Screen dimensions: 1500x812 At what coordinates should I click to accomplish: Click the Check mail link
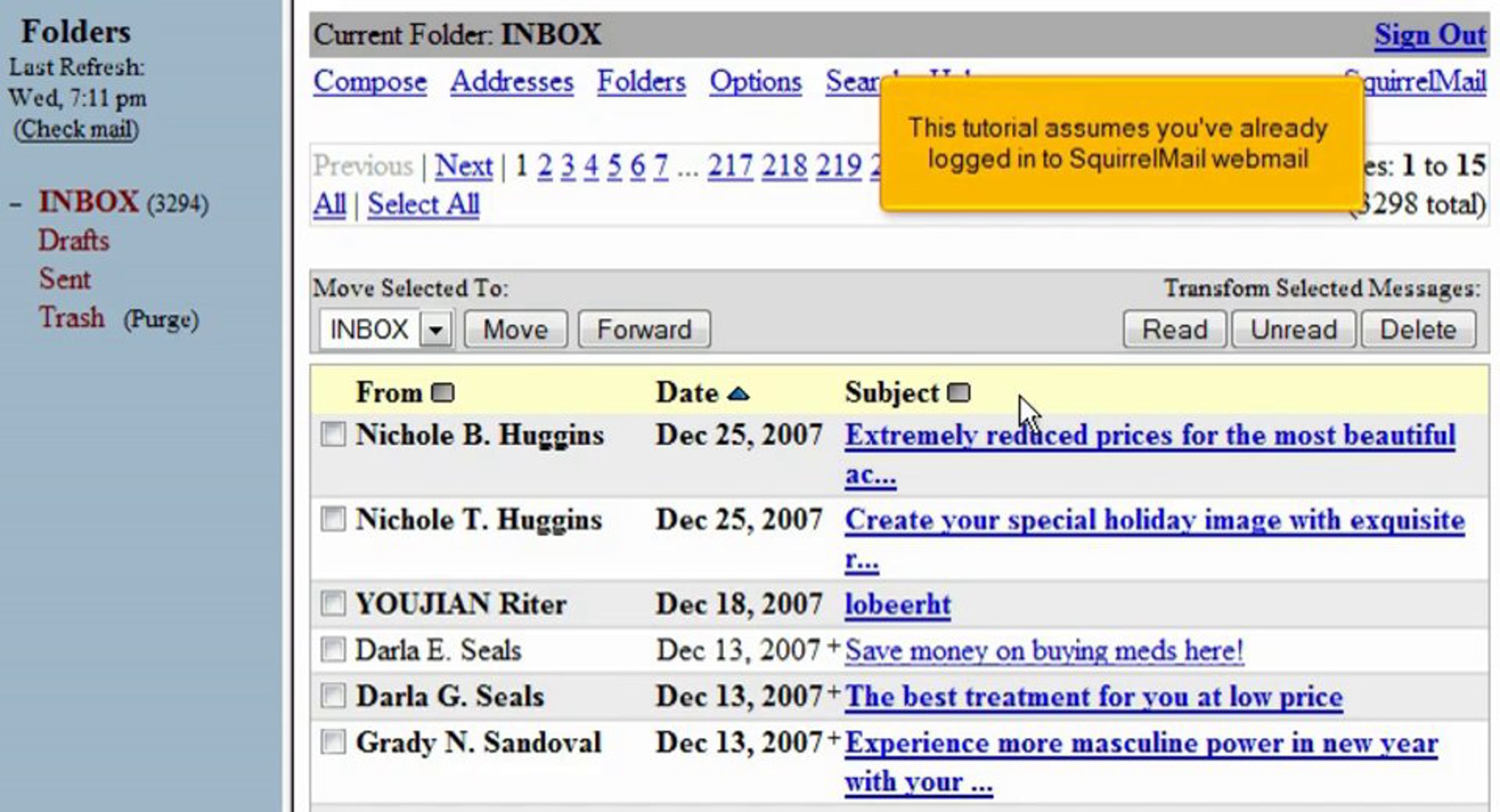(x=76, y=129)
